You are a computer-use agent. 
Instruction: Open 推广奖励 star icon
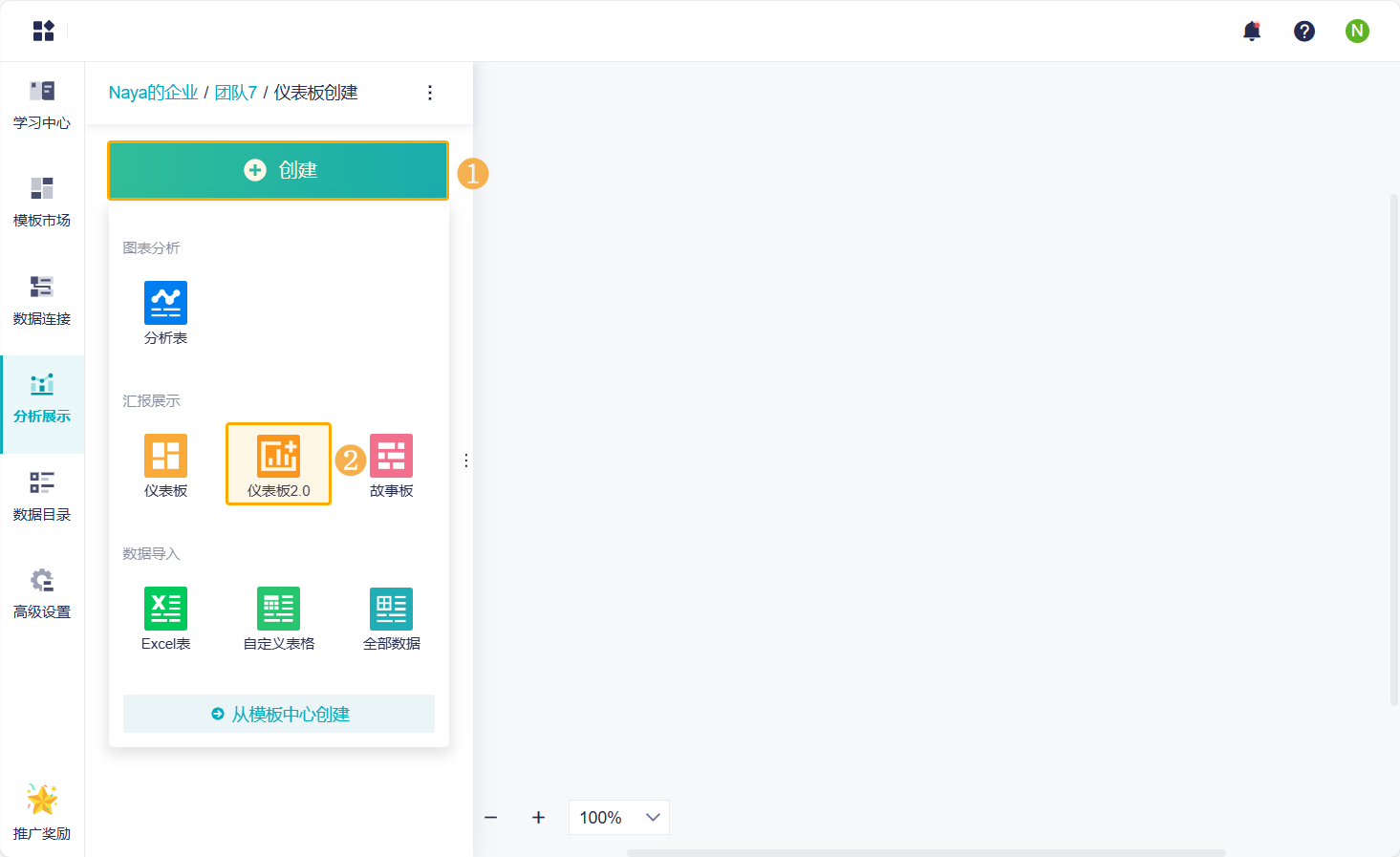42,800
